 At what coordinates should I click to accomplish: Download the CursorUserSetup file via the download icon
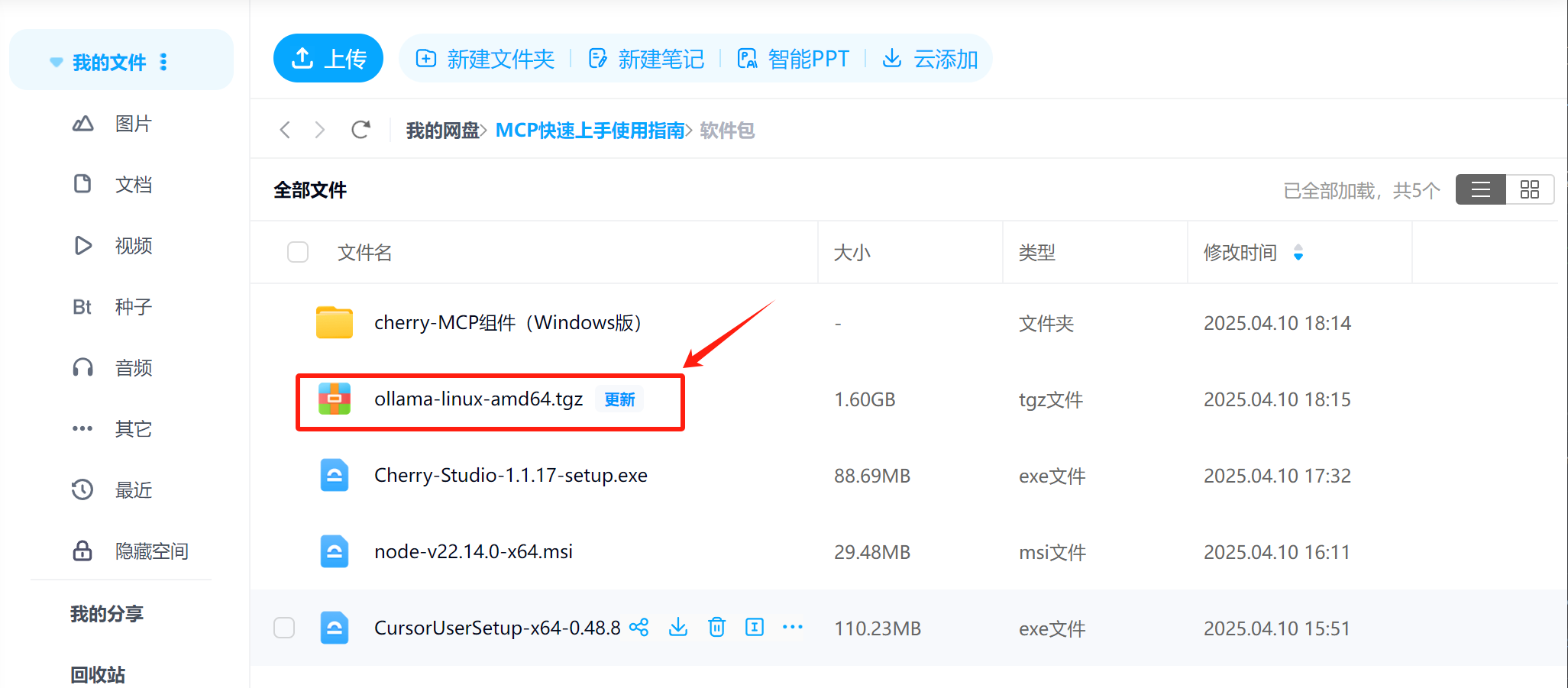click(x=678, y=628)
